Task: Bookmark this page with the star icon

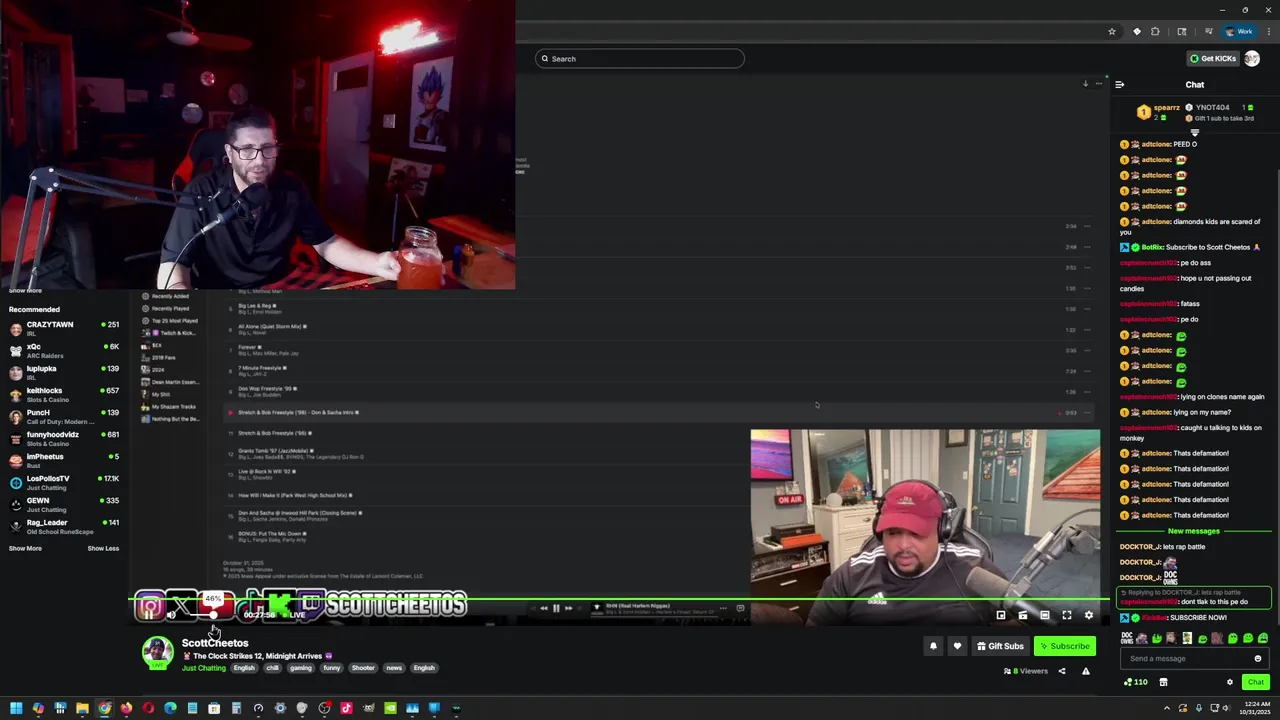Action: tap(1111, 32)
